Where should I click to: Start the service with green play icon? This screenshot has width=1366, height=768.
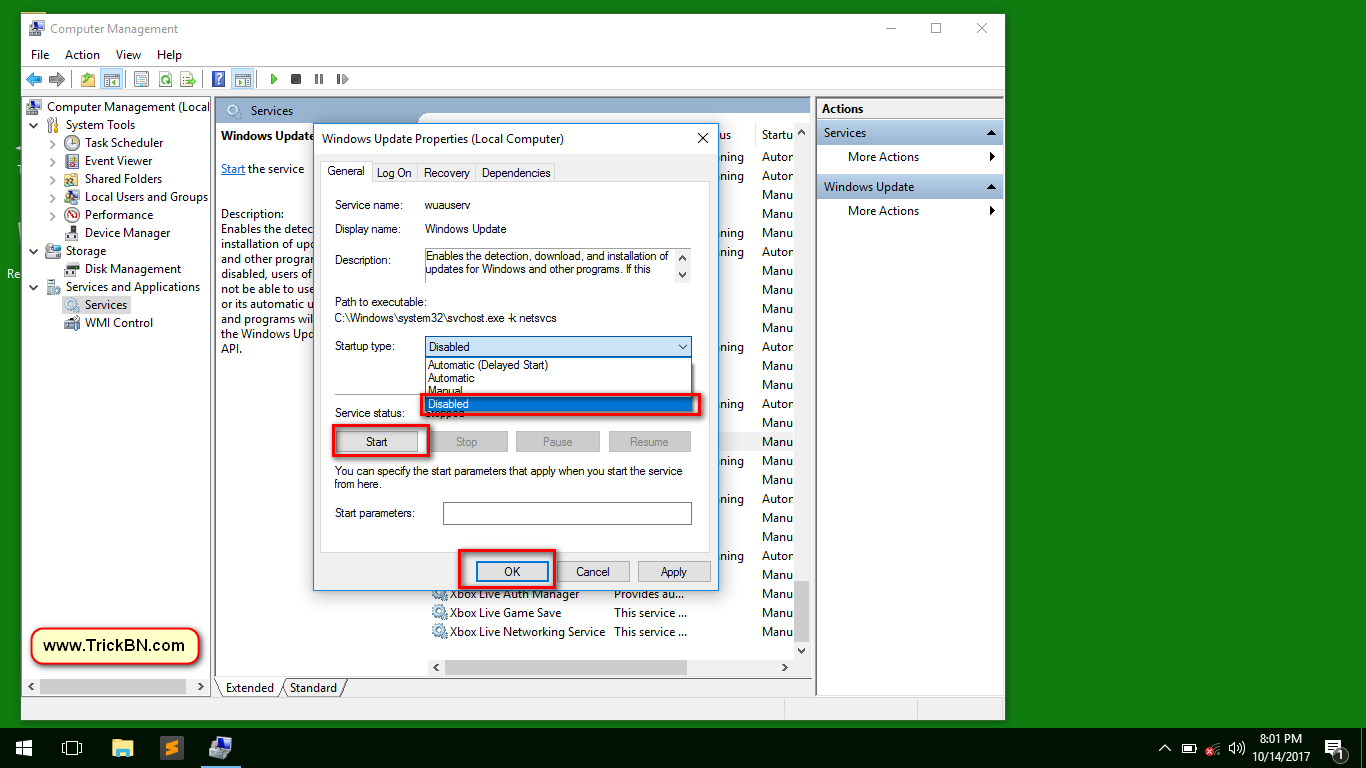pos(273,79)
